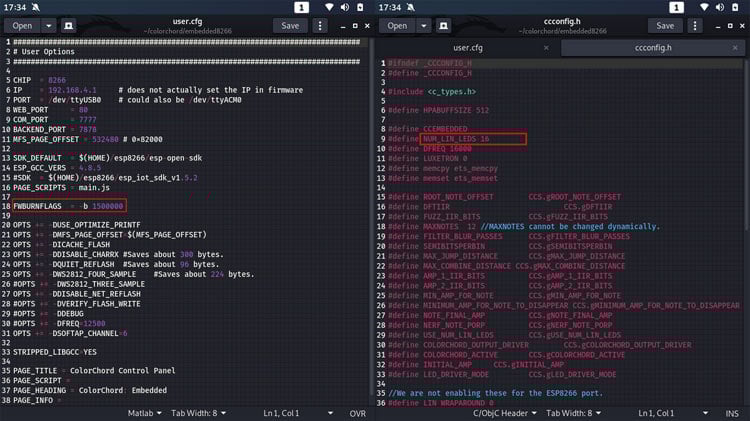The width and height of the screenshot is (750, 421).
Task: Click the new document icon in left editor
Action: [68, 25]
